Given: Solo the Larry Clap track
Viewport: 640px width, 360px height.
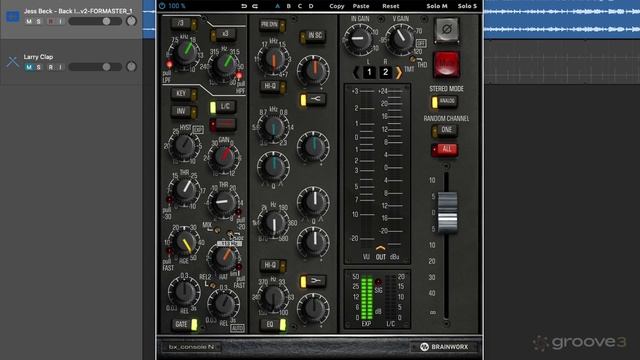Looking at the screenshot, I should click(39, 67).
